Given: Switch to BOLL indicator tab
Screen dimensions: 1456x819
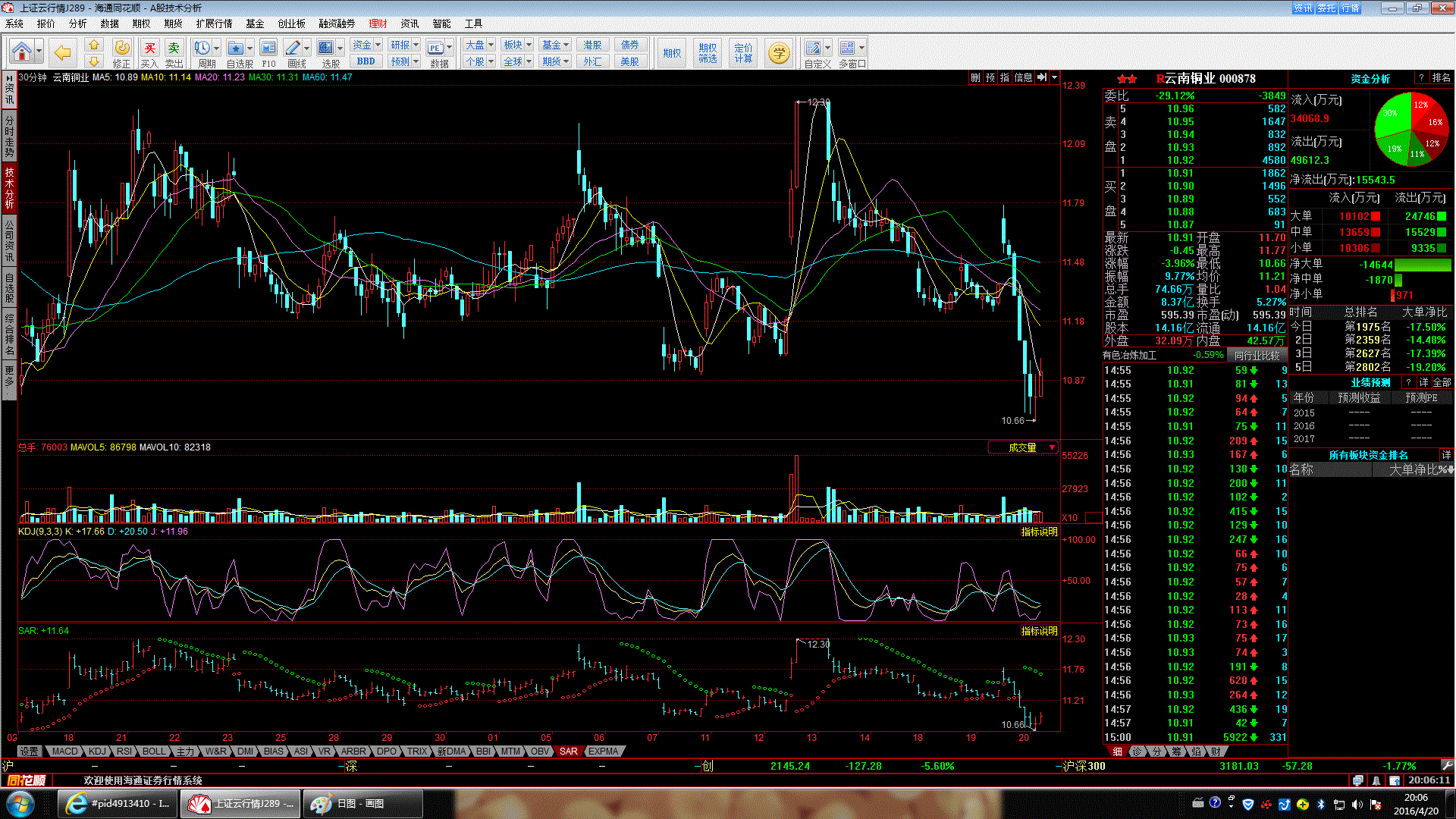Looking at the screenshot, I should point(153,752).
